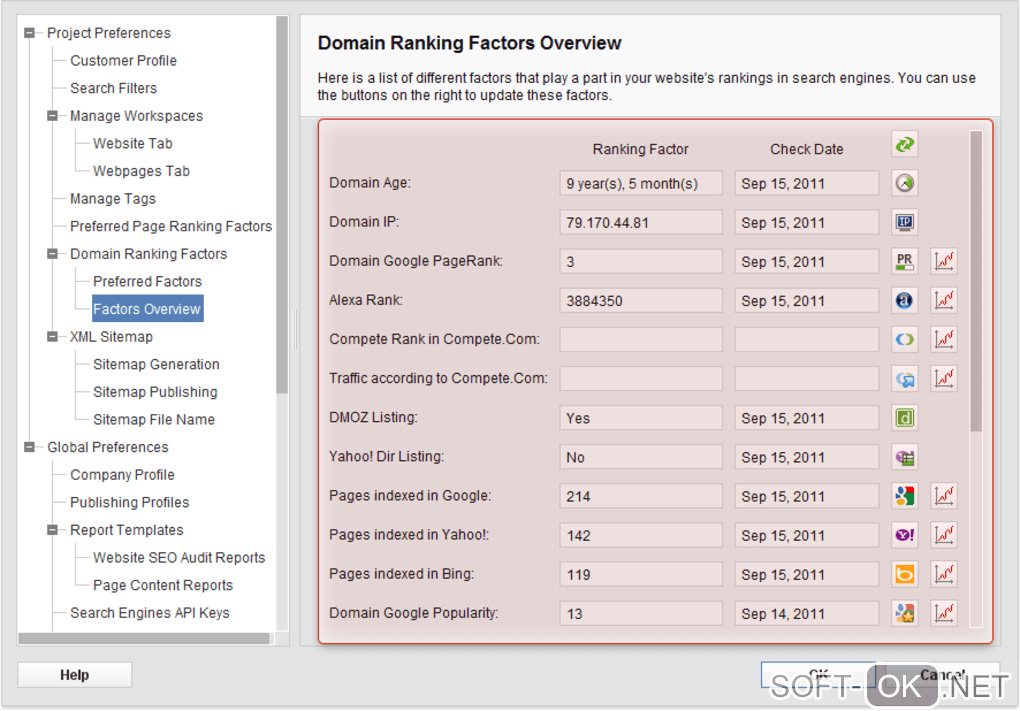This screenshot has width=1020, height=711.
Task: Click the Domain IP value field
Action: click(x=641, y=222)
